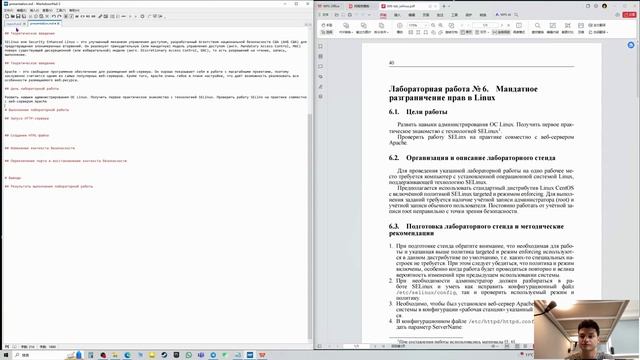
Task: Click Save icon in Markdown editor toolbar
Action: pyautogui.click(x=18, y=16)
